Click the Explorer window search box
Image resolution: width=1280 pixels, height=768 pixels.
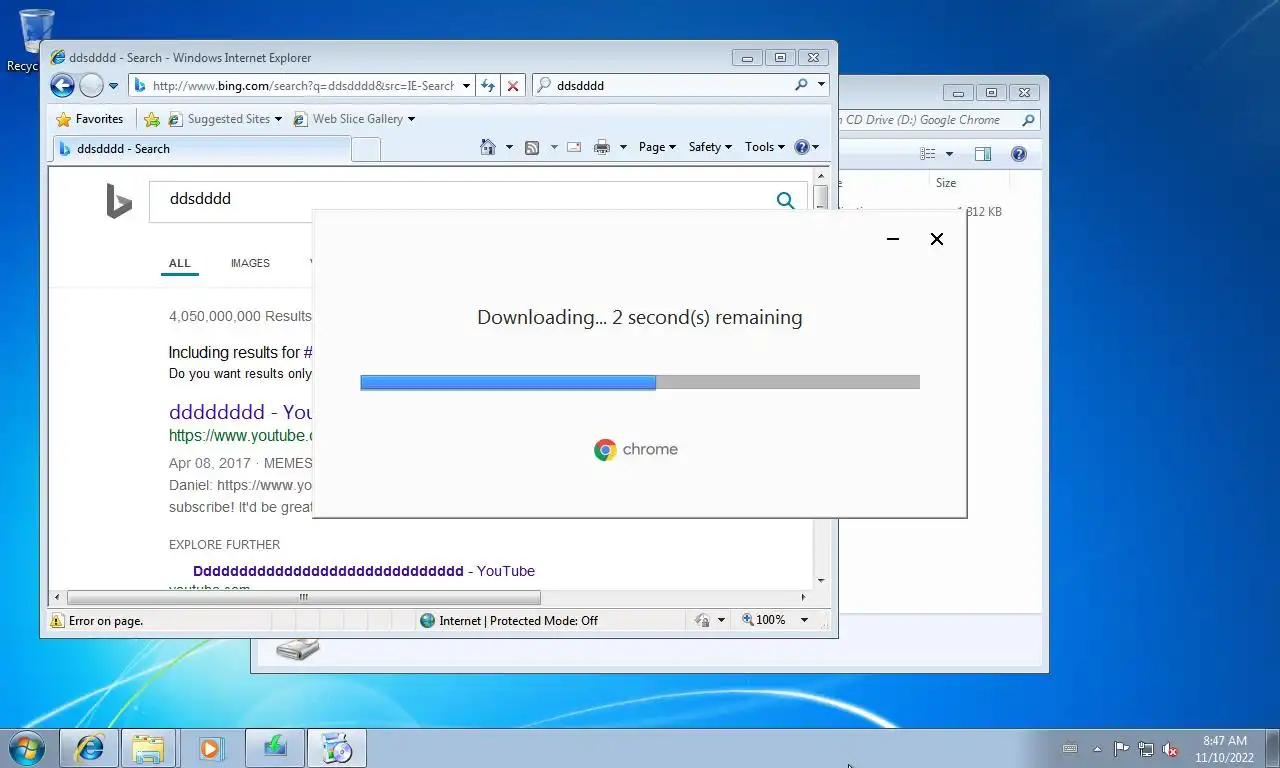[x=940, y=120]
